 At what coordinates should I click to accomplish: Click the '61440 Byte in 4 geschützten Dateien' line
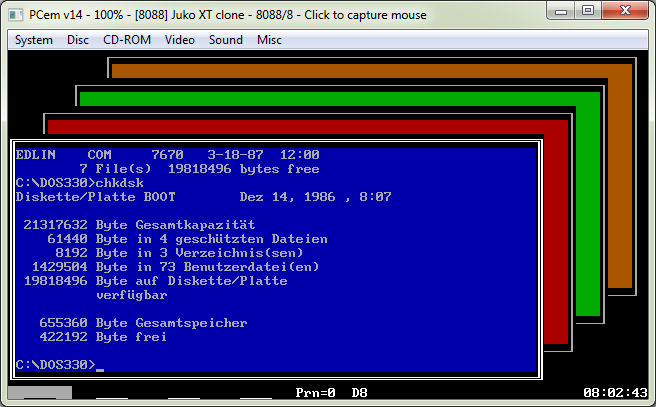pyautogui.click(x=187, y=239)
